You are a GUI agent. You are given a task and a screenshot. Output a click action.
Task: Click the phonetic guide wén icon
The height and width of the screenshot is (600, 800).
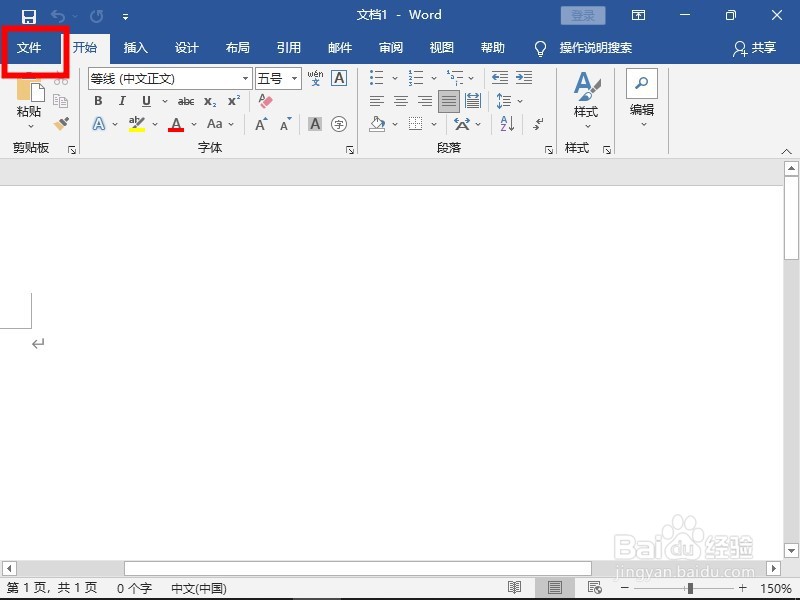[315, 78]
